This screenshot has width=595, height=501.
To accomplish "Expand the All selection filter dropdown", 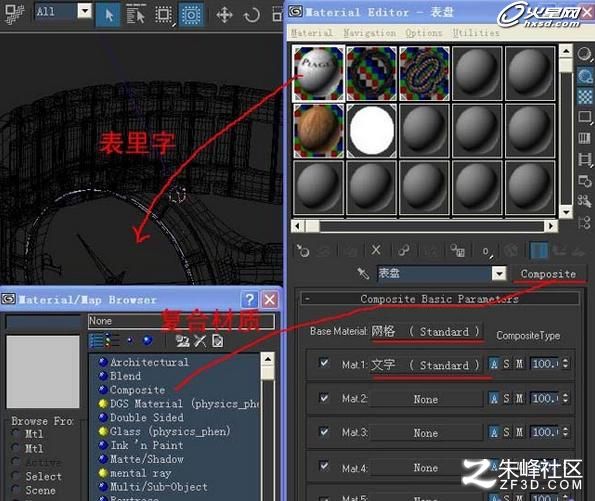I will pos(85,11).
